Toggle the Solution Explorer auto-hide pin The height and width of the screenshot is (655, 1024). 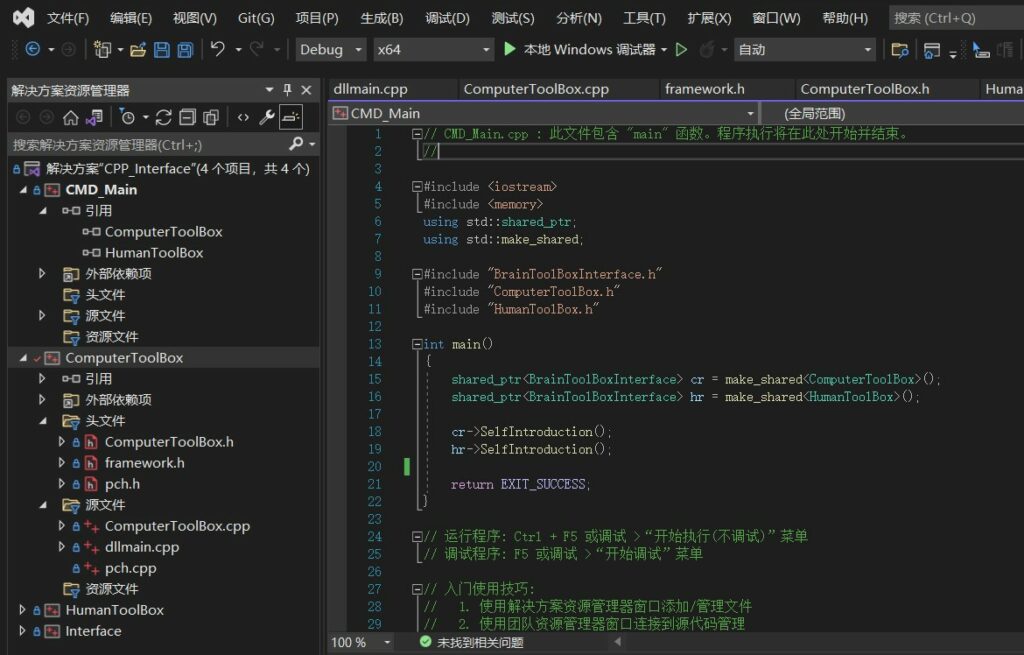point(288,90)
